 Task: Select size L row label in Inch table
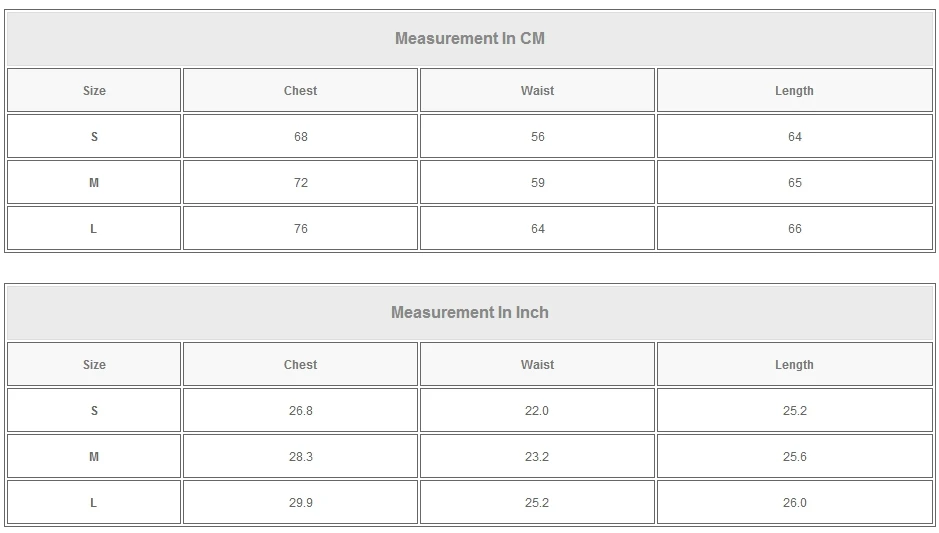[x=94, y=503]
